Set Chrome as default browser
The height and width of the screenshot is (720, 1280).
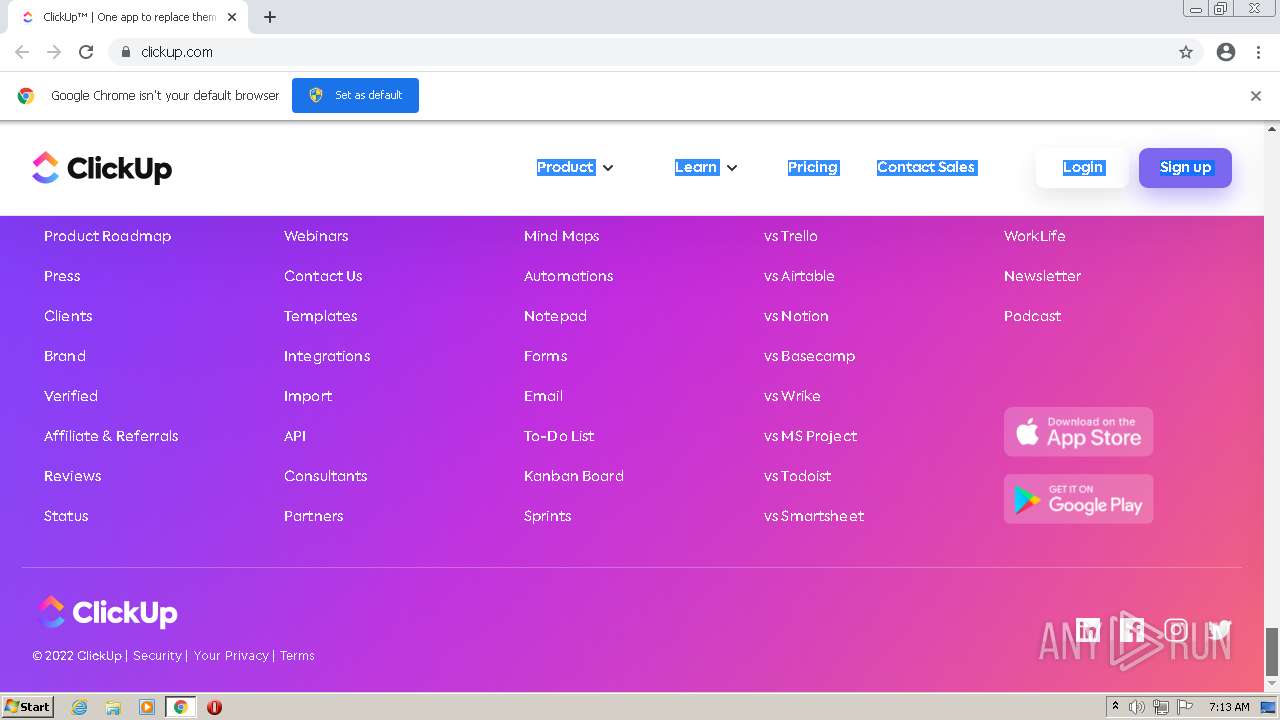pyautogui.click(x=355, y=95)
